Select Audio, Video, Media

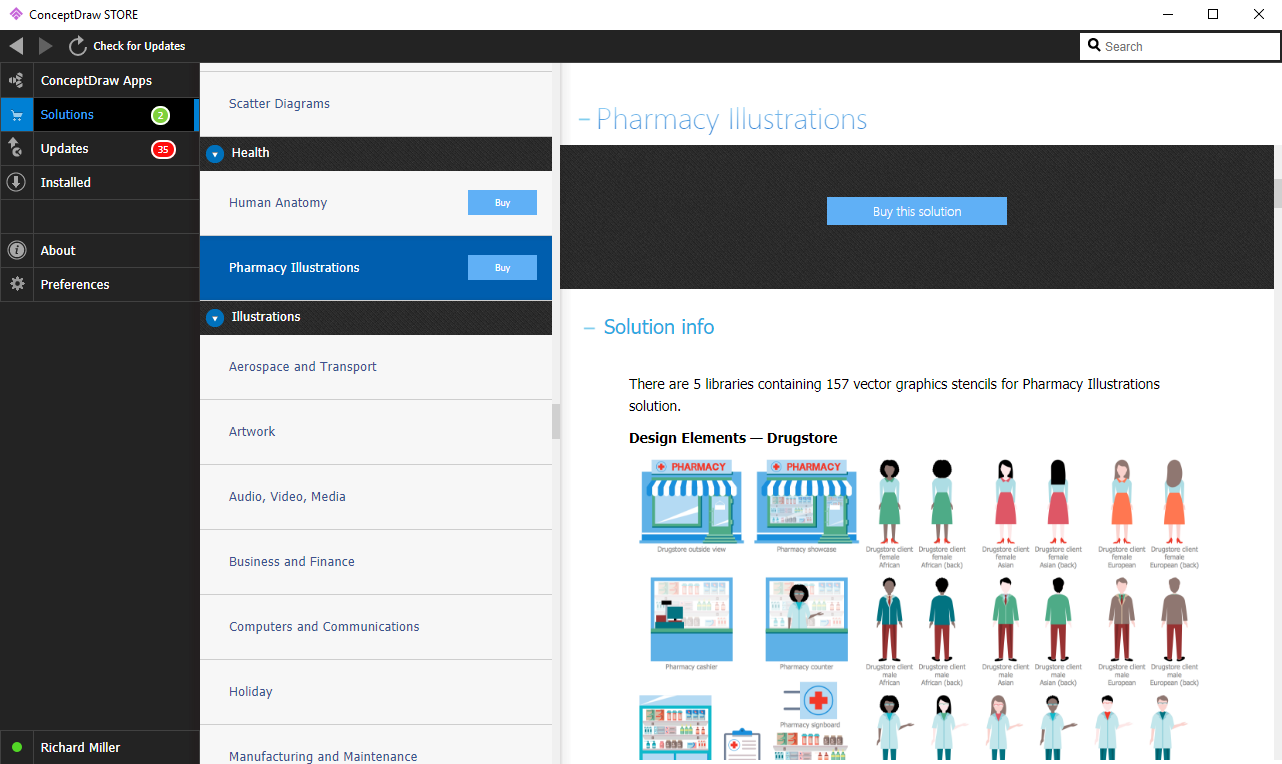(376, 497)
